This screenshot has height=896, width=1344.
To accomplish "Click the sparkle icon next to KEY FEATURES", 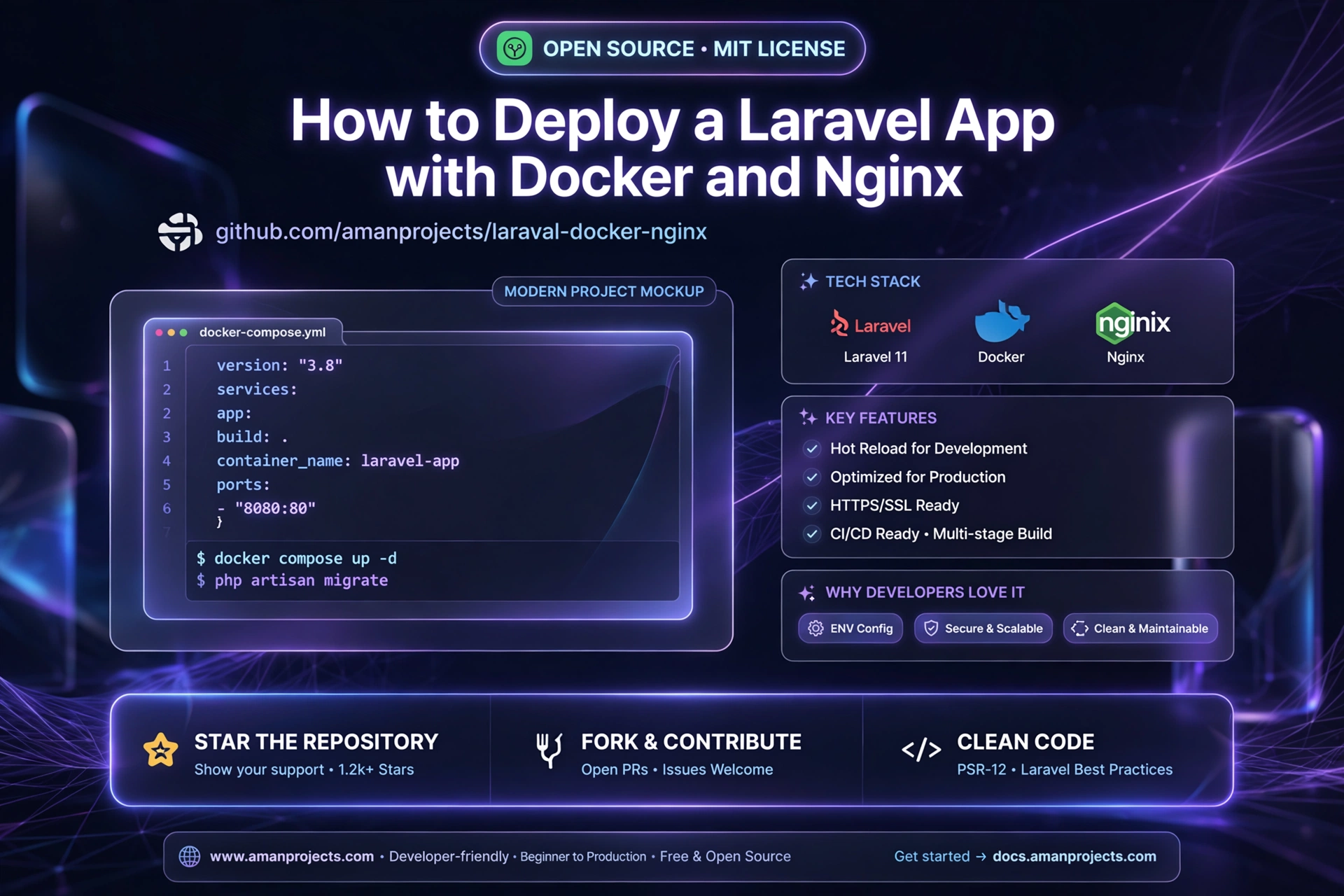I will click(808, 418).
